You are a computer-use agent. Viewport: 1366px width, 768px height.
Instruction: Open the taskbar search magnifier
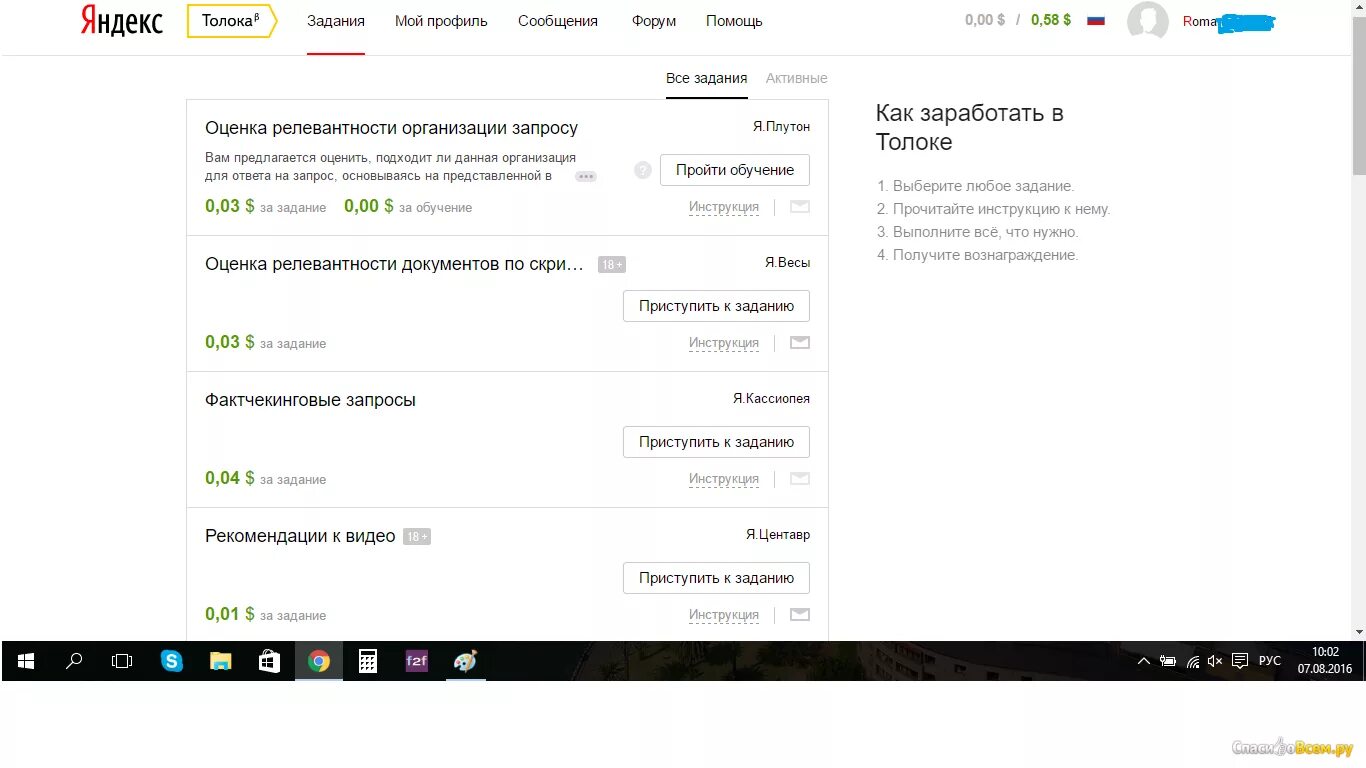tap(74, 661)
